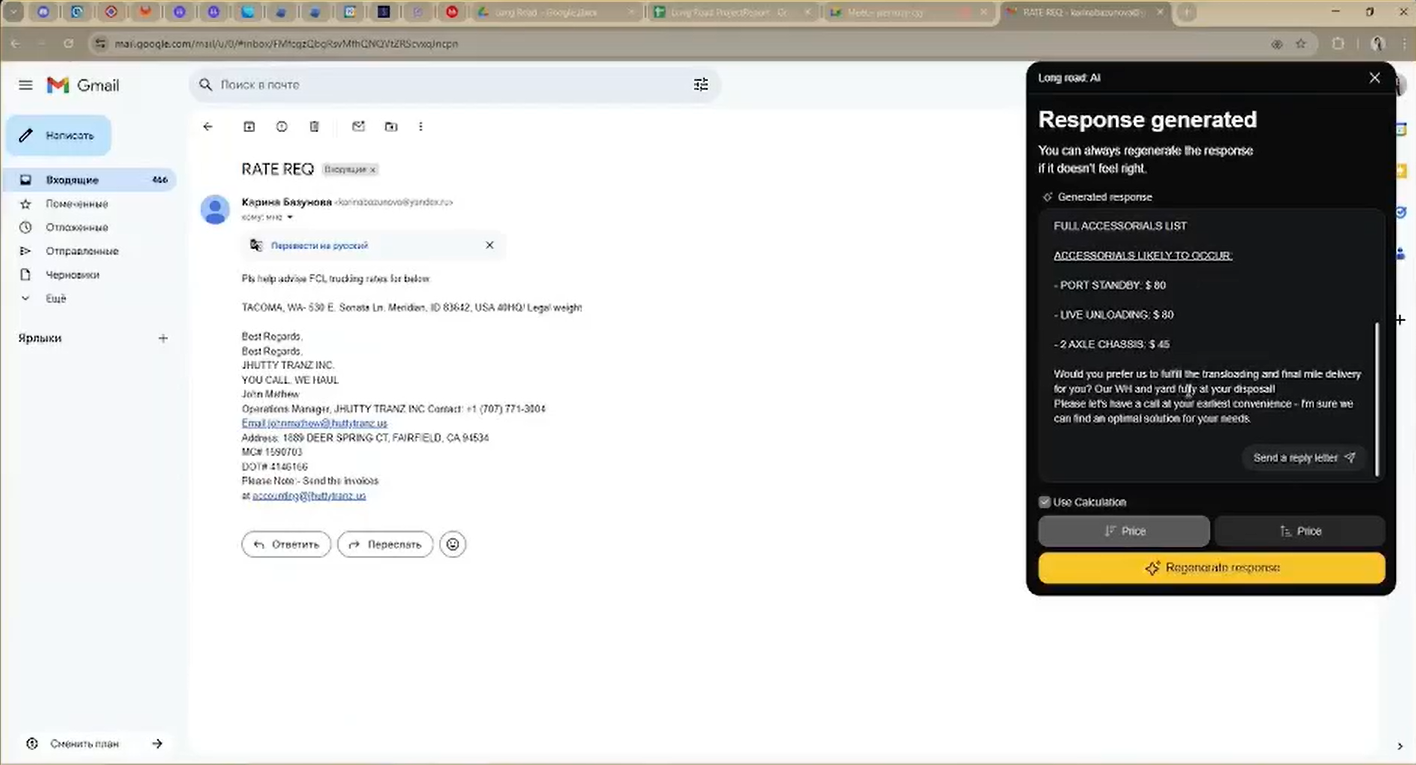Click PORT STANDBY: $ 80 line in response
This screenshot has height=765, width=1416.
tap(1109, 285)
